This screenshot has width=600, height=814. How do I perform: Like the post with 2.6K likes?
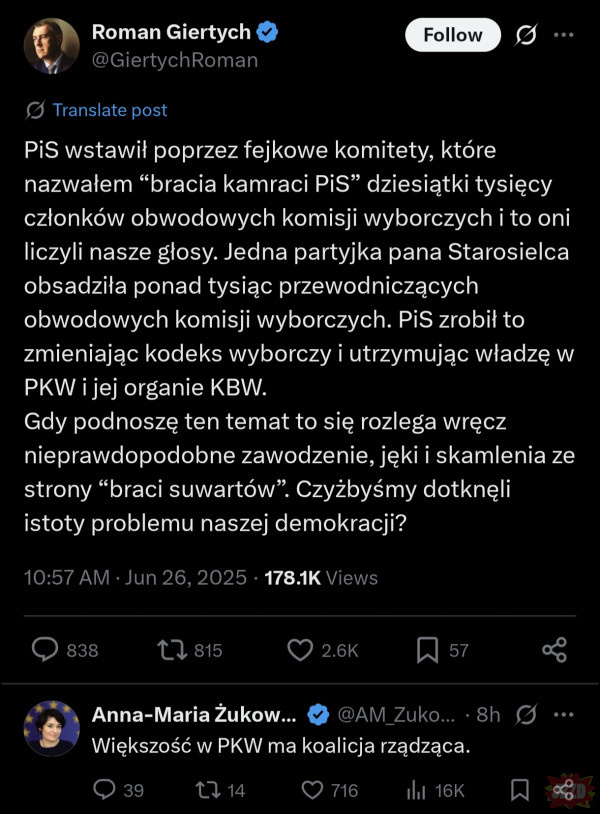pyautogui.click(x=300, y=650)
